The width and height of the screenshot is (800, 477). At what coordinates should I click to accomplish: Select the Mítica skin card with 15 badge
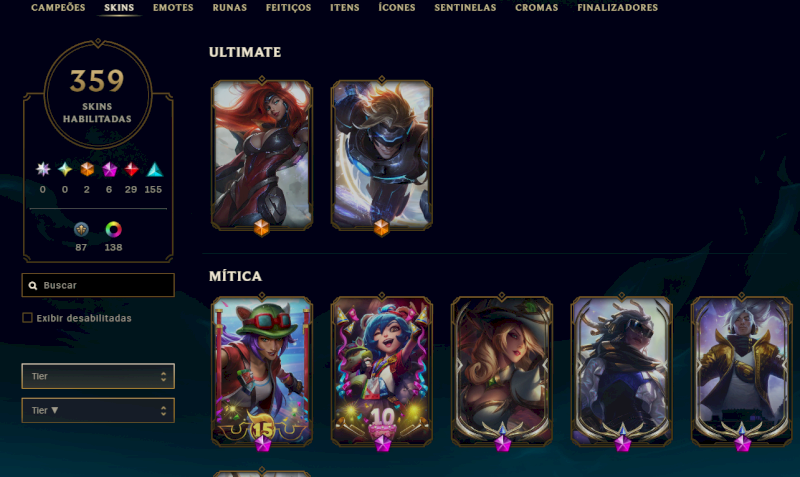tap(262, 371)
